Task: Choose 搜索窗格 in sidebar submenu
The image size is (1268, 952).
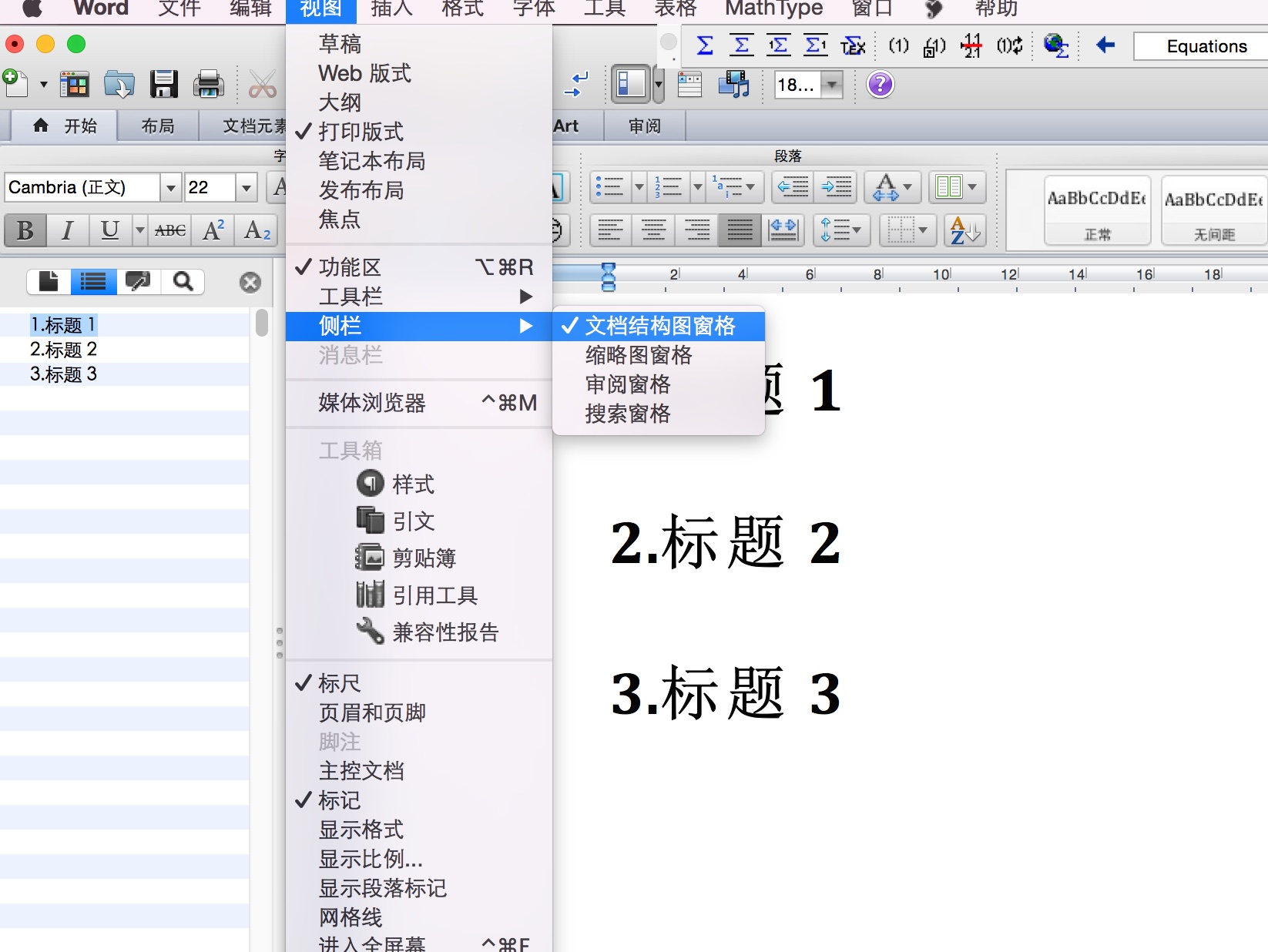Action: pos(659,414)
